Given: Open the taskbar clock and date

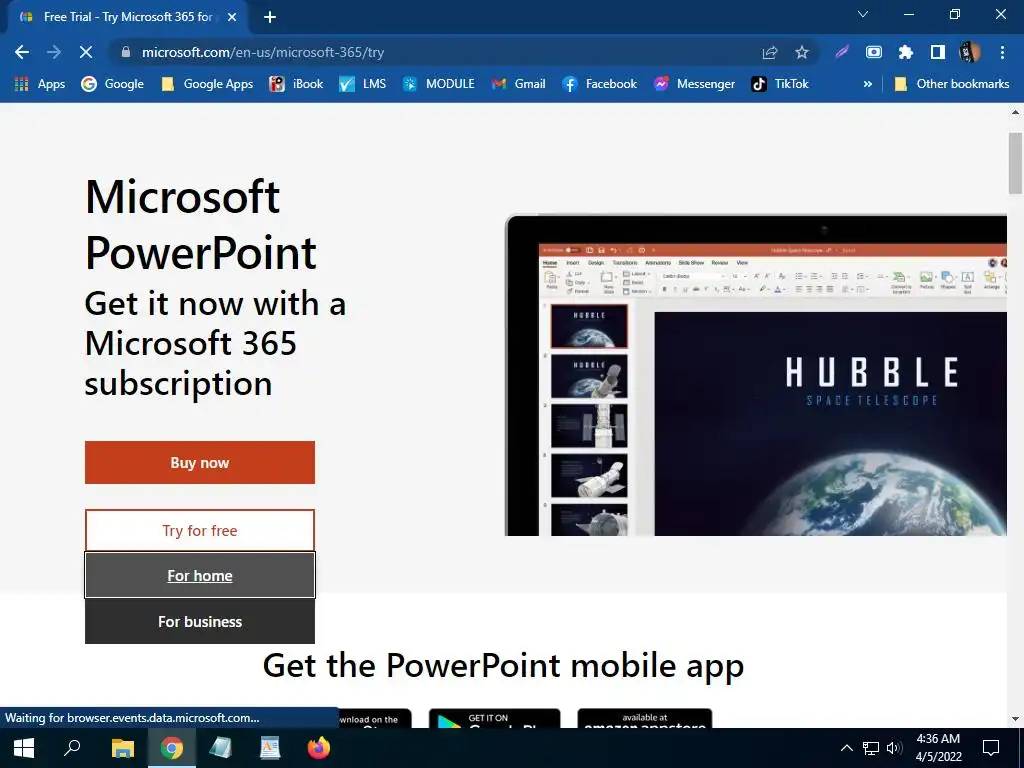Looking at the screenshot, I should (x=938, y=748).
